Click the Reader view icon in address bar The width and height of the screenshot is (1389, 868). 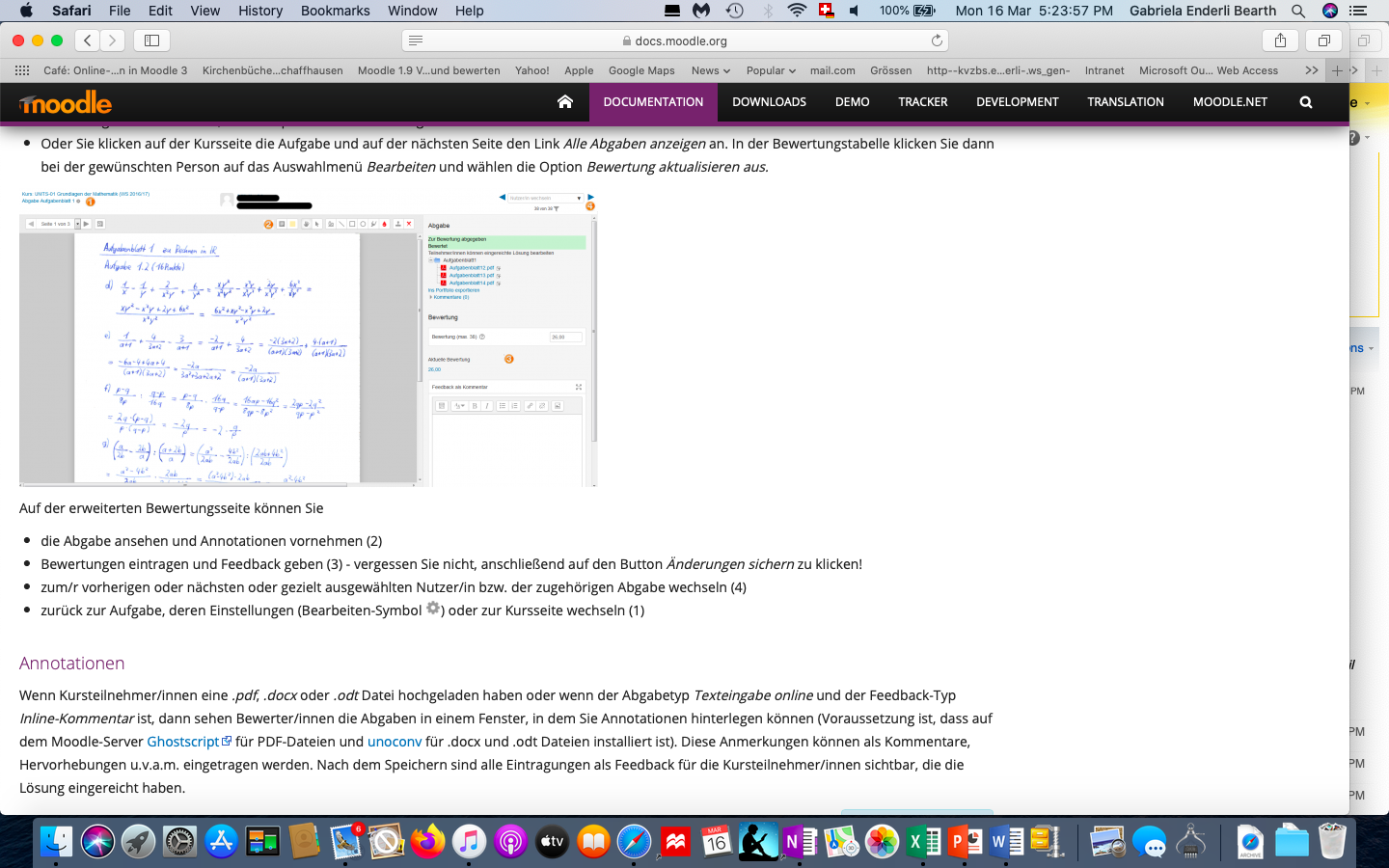point(416,41)
